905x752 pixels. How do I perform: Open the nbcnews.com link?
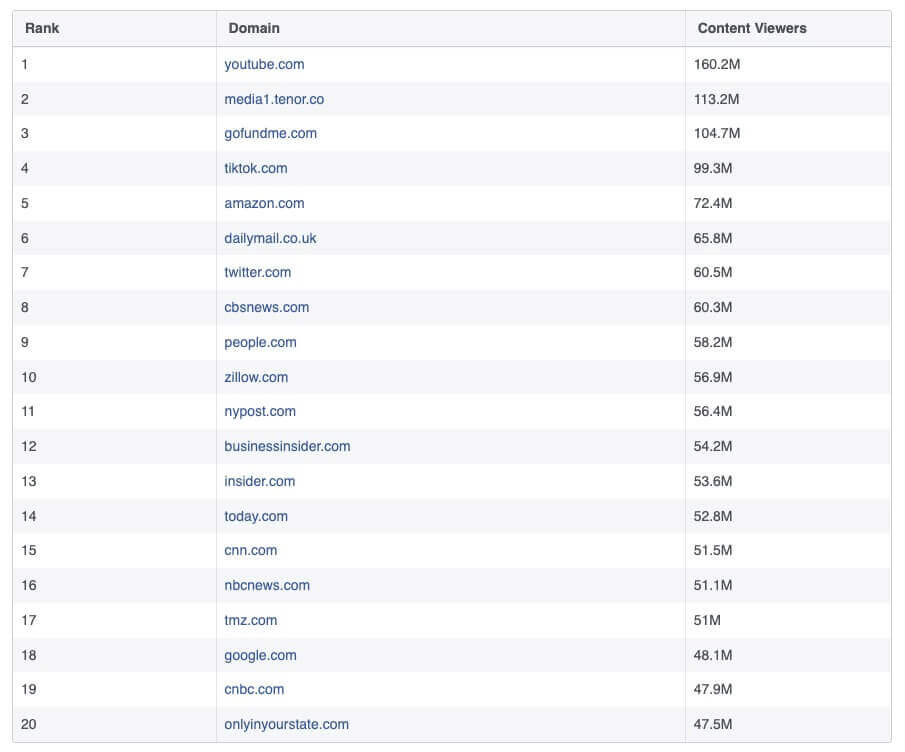click(267, 586)
